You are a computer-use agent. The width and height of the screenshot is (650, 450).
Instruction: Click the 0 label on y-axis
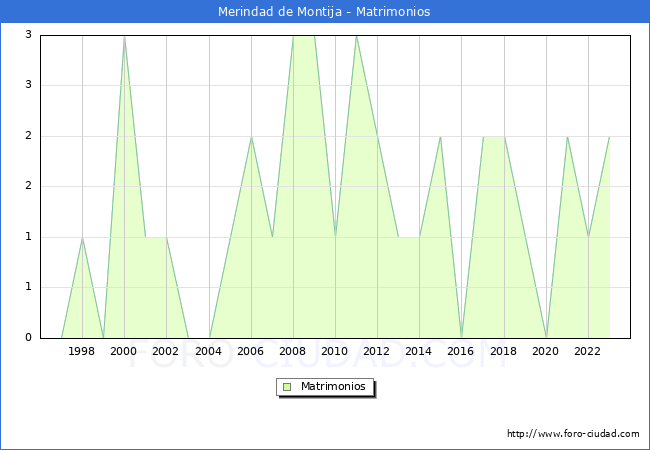[x=29, y=338]
